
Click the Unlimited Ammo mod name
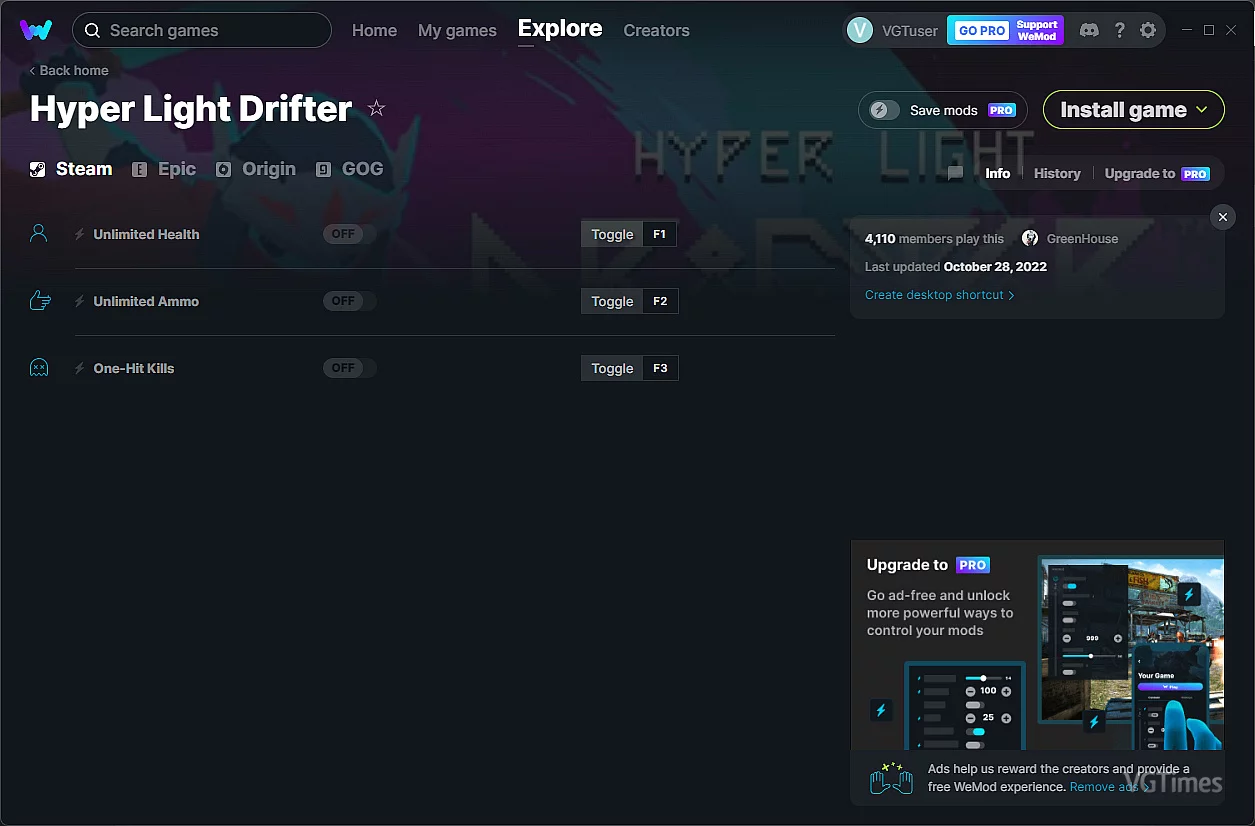(146, 301)
